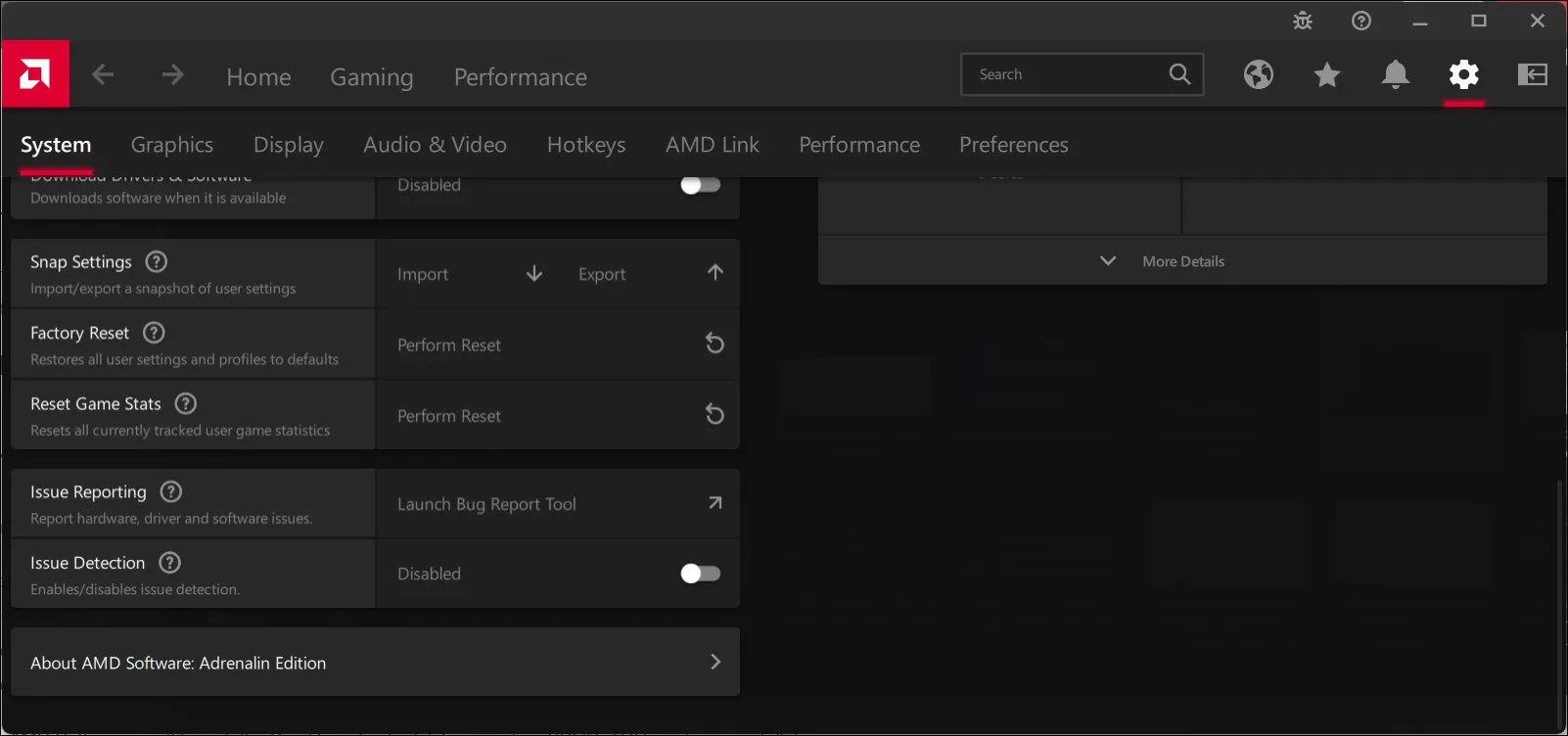Image resolution: width=1568 pixels, height=736 pixels.
Task: Click 'Downloads software when it is available' text
Action: coord(159,198)
